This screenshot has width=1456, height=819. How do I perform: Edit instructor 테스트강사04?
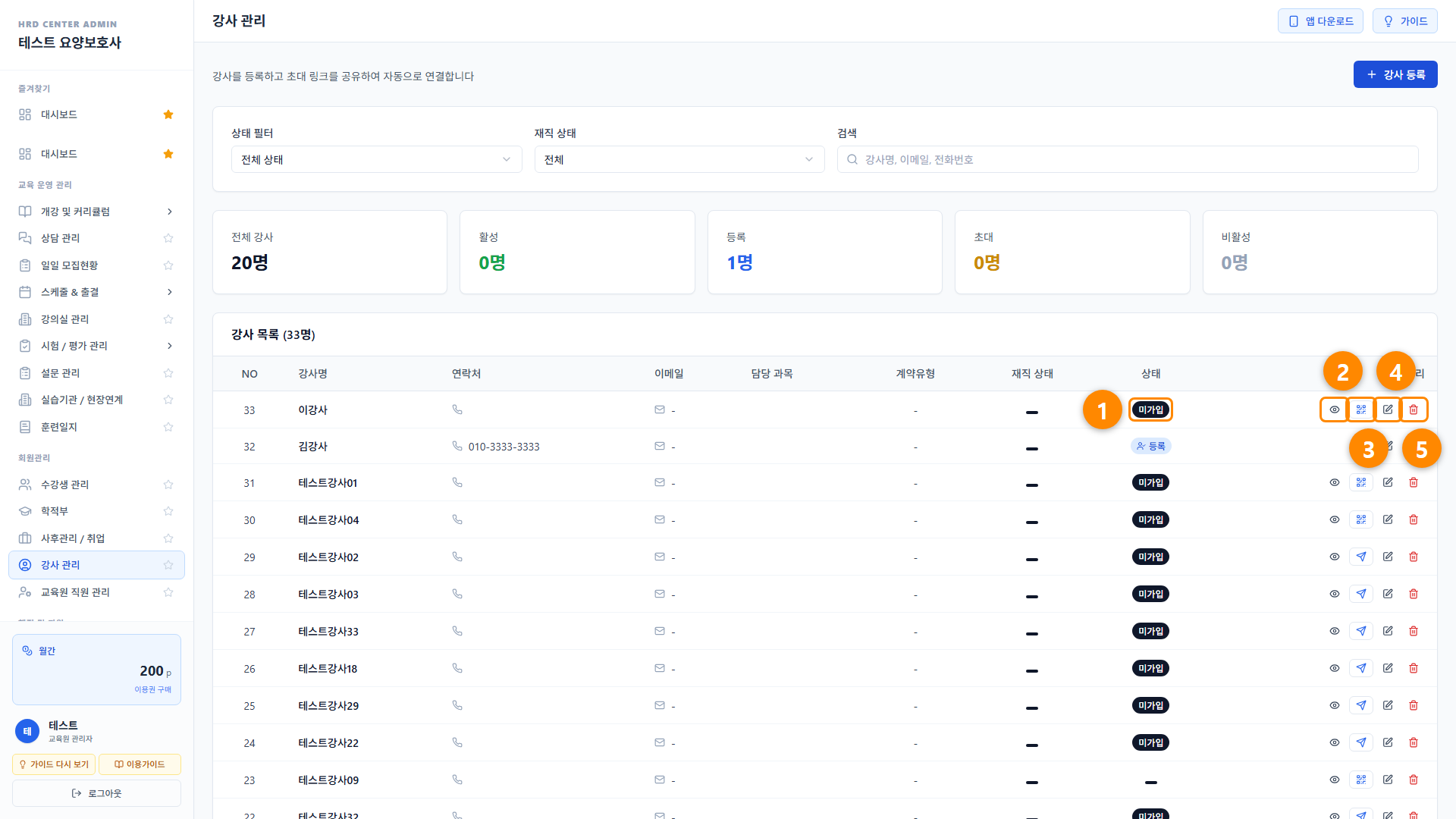point(1388,519)
